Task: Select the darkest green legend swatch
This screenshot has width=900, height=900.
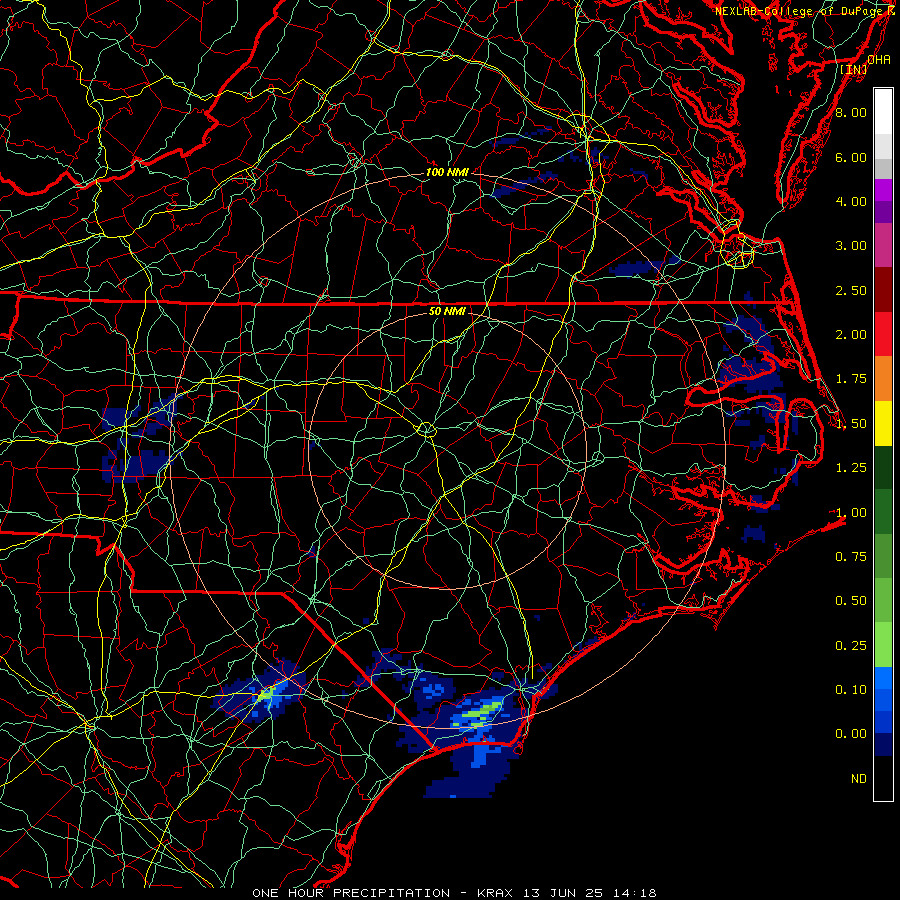Action: (883, 467)
